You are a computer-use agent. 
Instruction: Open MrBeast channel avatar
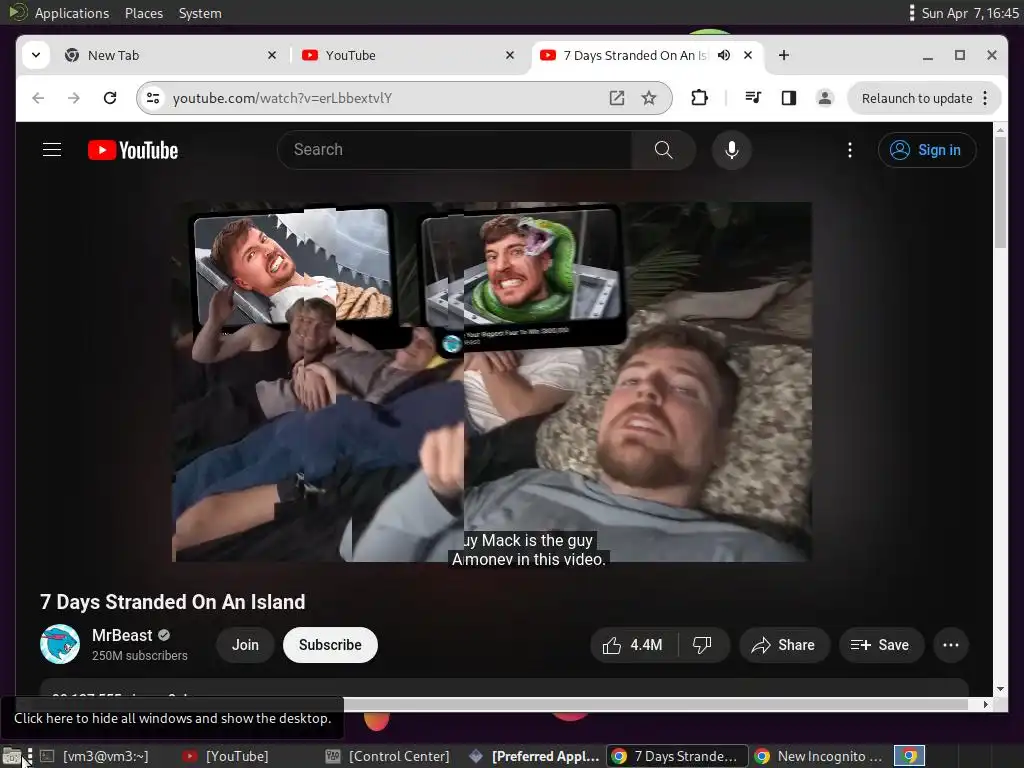click(x=60, y=645)
